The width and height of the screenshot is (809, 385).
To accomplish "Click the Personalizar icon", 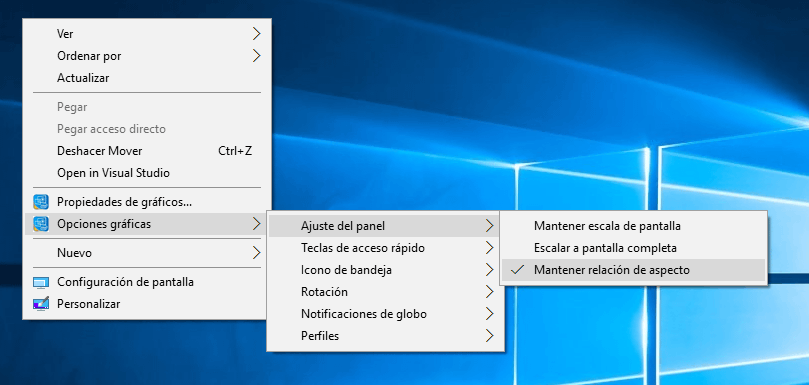I will point(41,304).
